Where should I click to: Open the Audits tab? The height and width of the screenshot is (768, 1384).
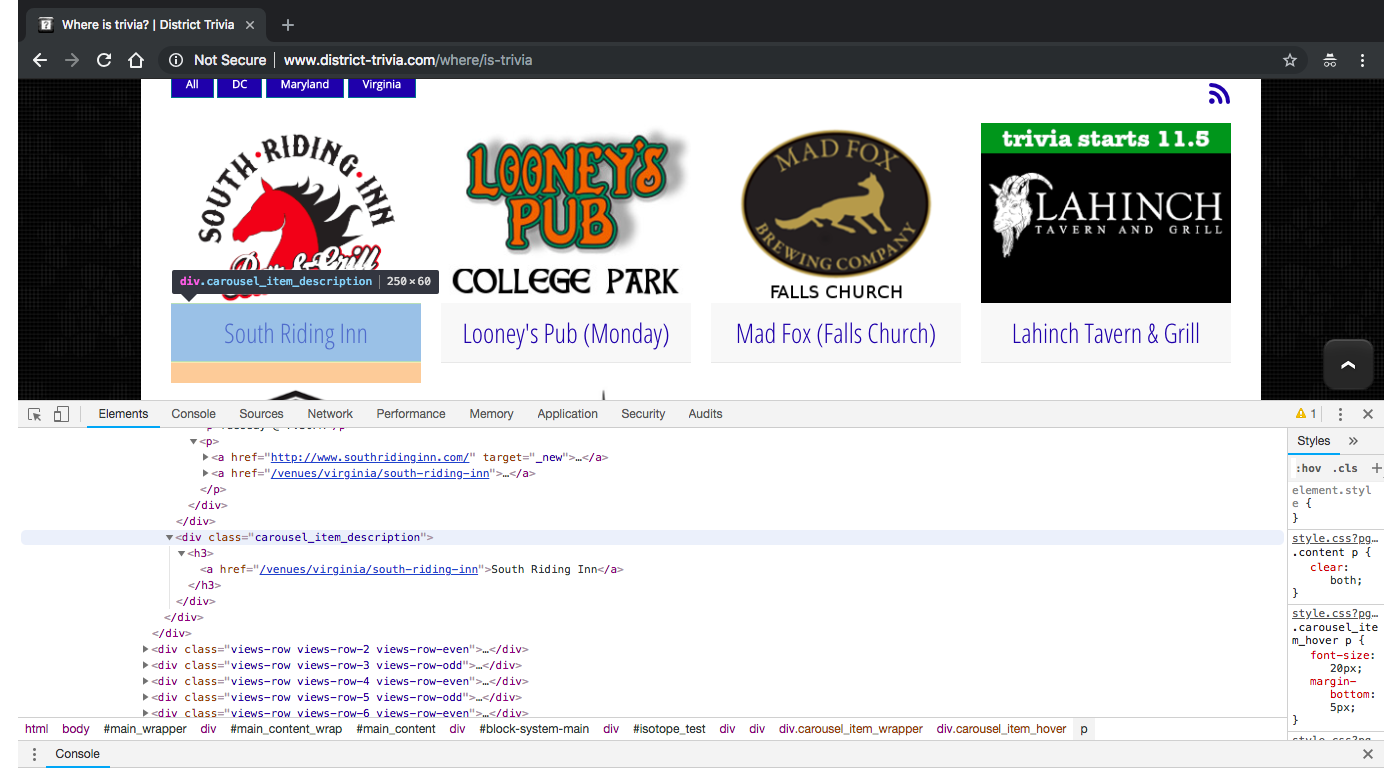tap(705, 414)
